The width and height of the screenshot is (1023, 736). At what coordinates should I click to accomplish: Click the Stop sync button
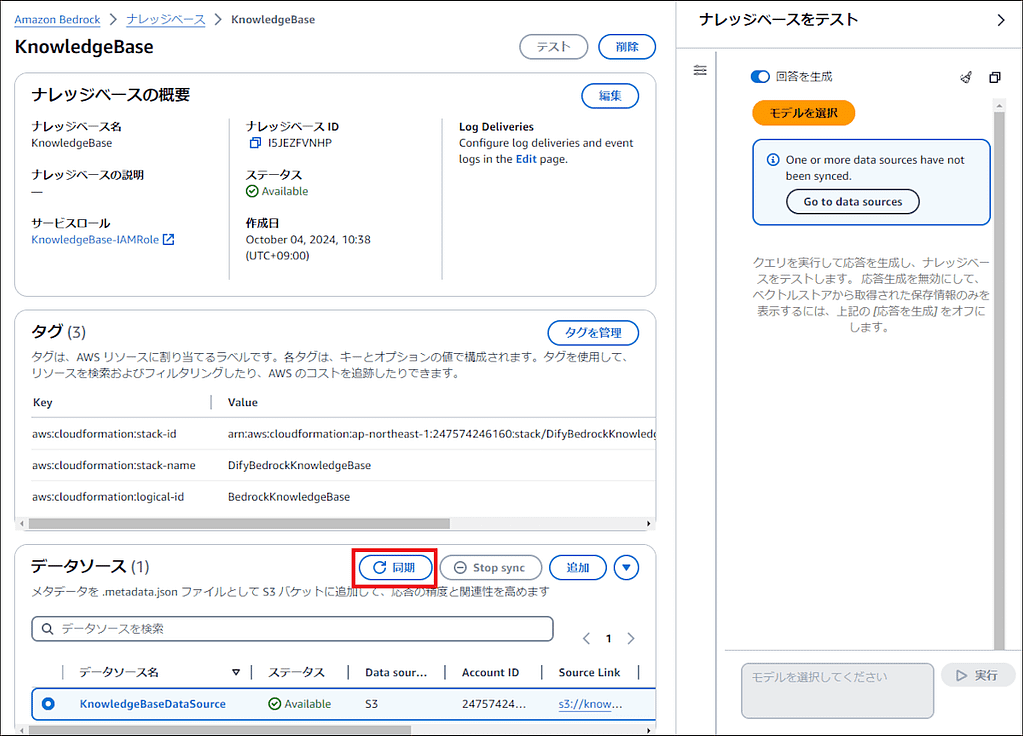pyautogui.click(x=490, y=568)
